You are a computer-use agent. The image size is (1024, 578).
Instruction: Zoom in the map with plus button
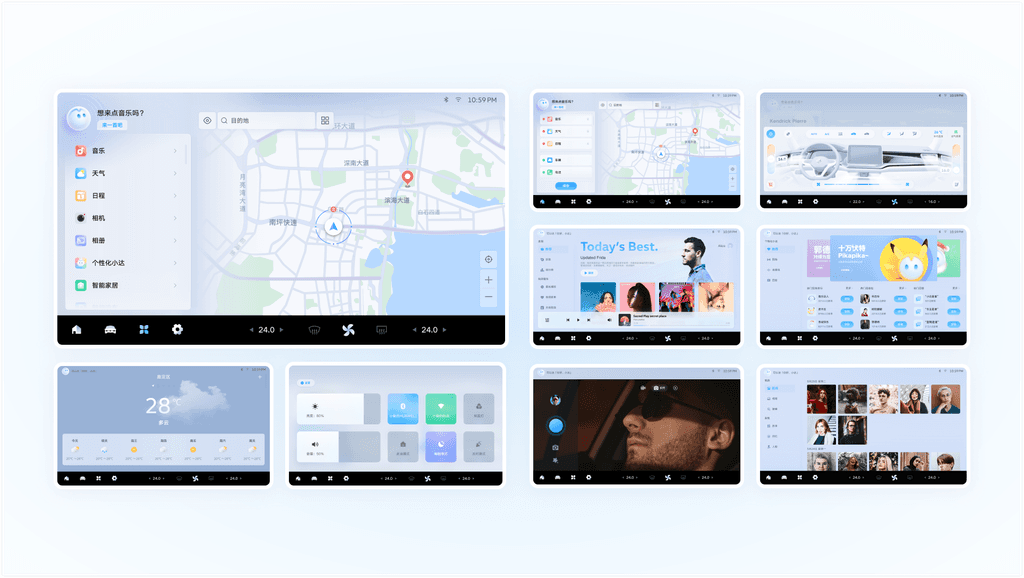[x=488, y=280]
